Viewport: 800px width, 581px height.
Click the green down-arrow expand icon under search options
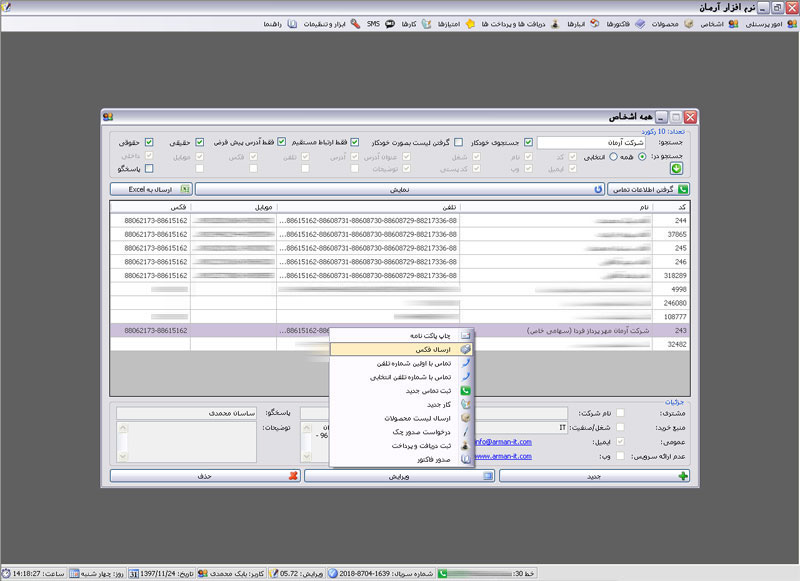[x=677, y=168]
